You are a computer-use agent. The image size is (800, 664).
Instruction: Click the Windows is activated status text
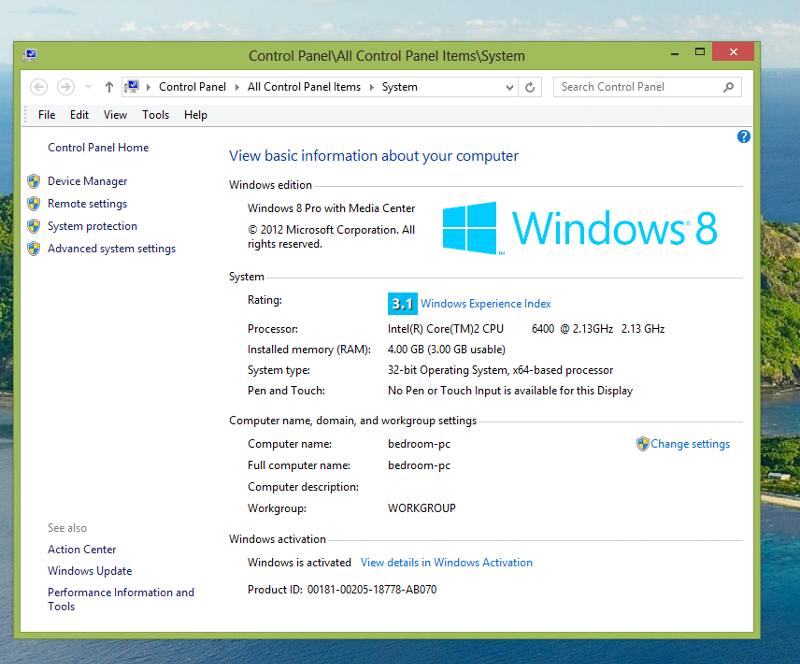point(299,562)
